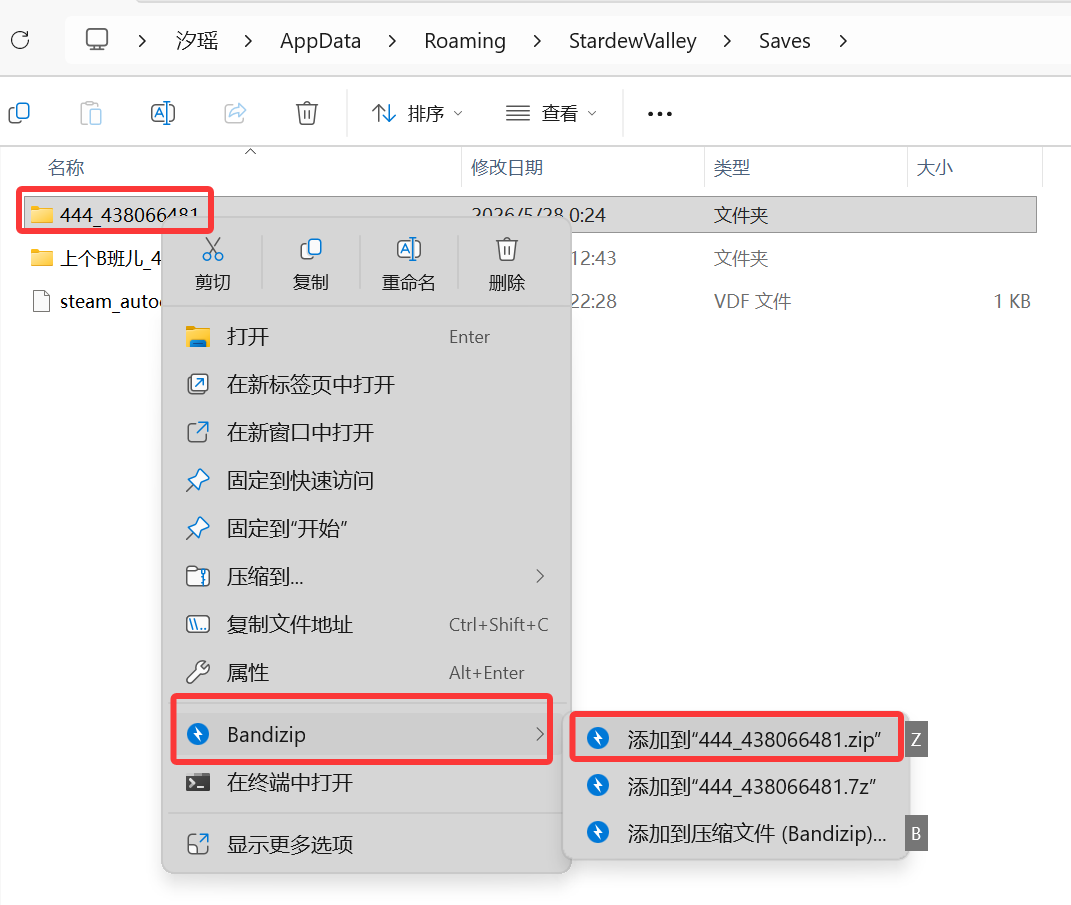Image resolution: width=1071 pixels, height=905 pixels.
Task: Choose 显示更多选项
Action: (366, 845)
